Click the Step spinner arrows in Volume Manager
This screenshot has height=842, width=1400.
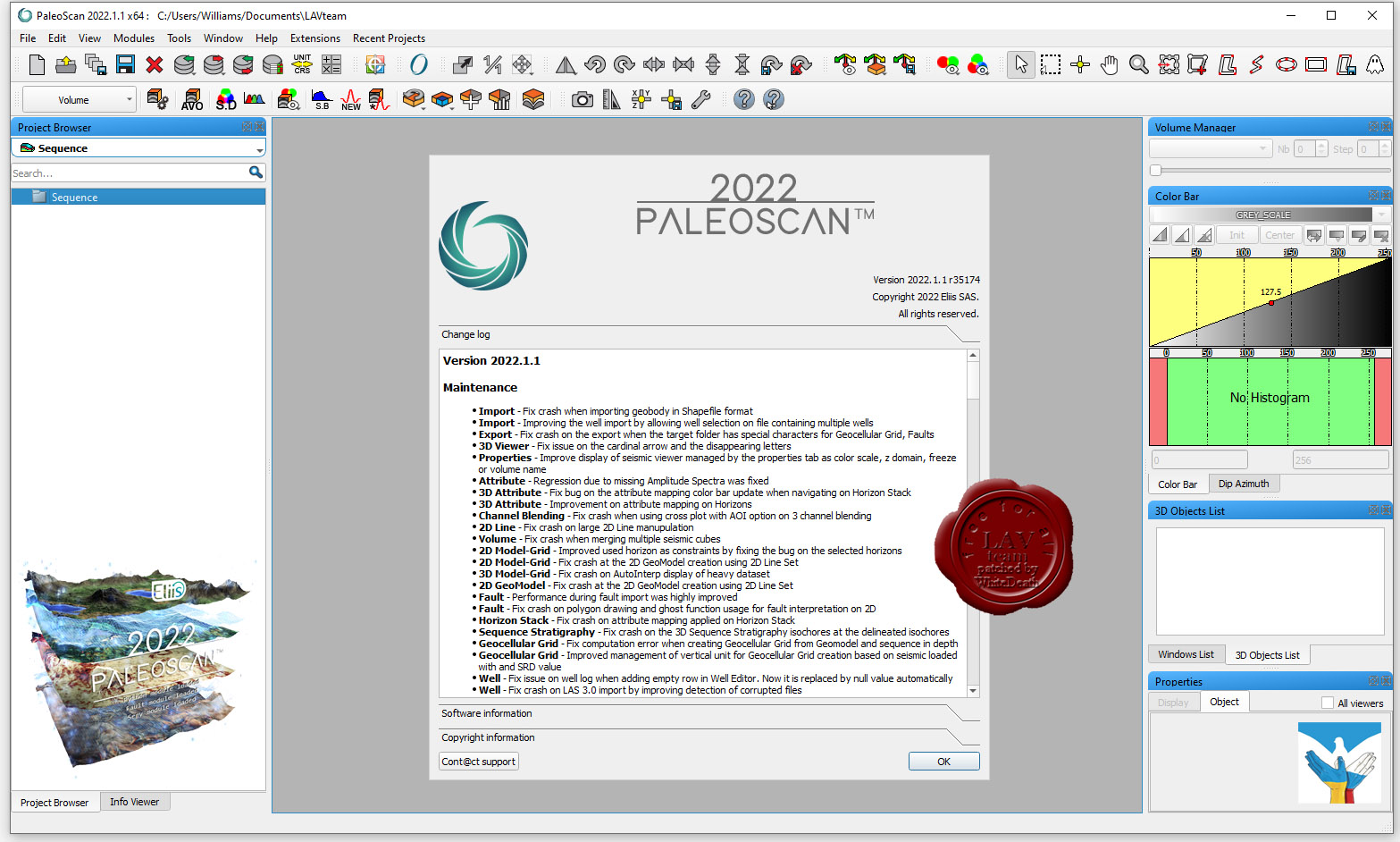pos(1385,149)
